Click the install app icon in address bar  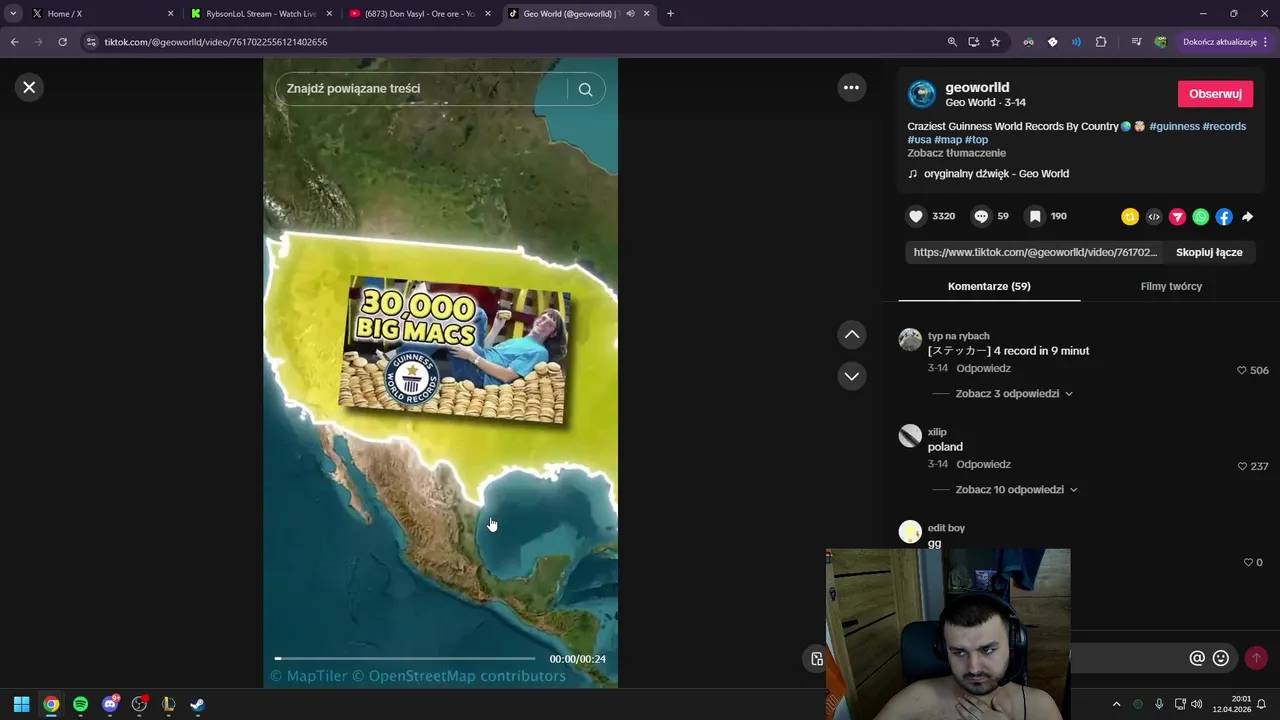pyautogui.click(x=974, y=42)
